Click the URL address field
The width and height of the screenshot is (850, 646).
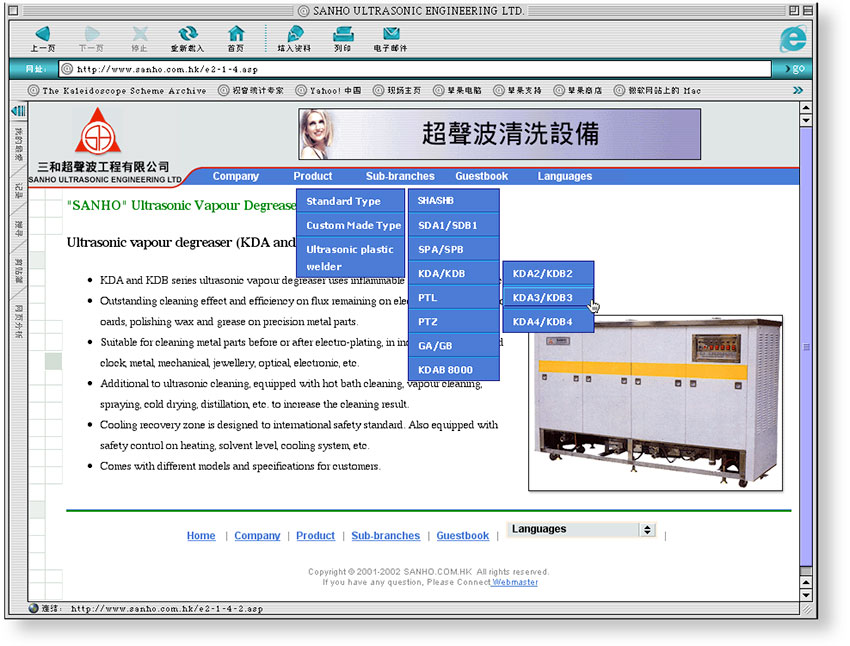point(415,69)
